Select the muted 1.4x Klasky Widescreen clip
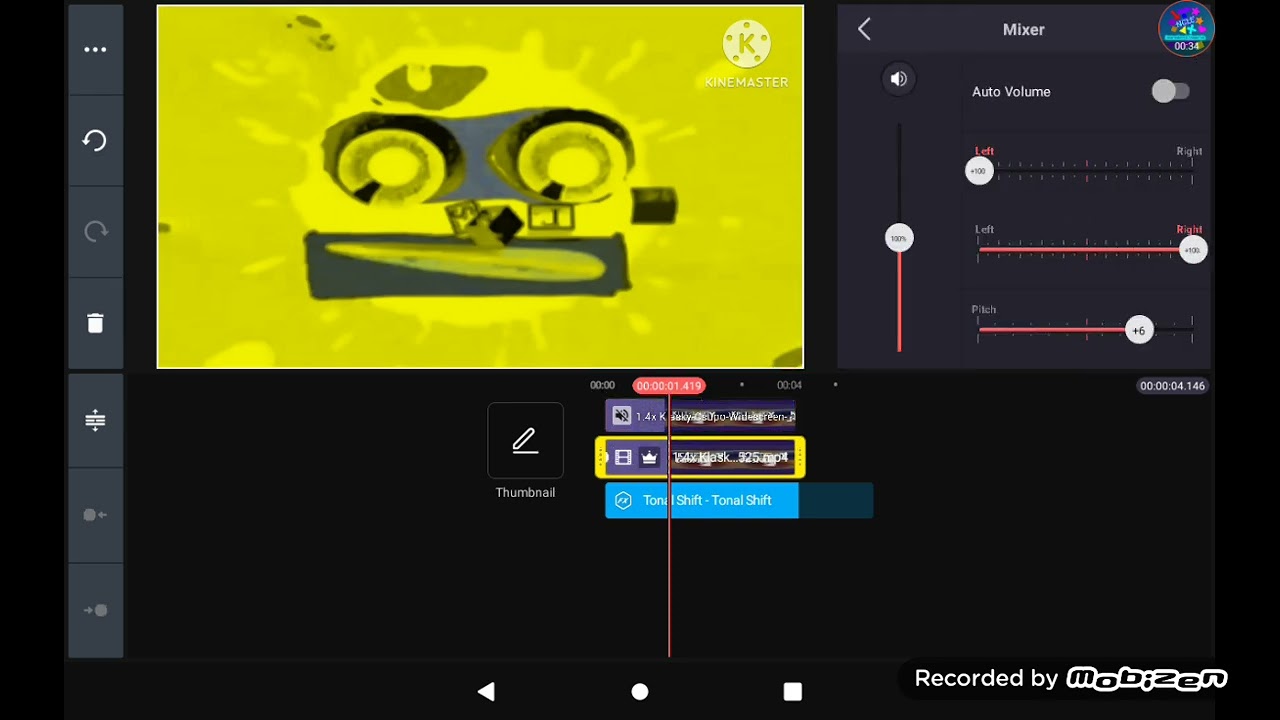This screenshot has width=1280, height=720. click(701, 416)
